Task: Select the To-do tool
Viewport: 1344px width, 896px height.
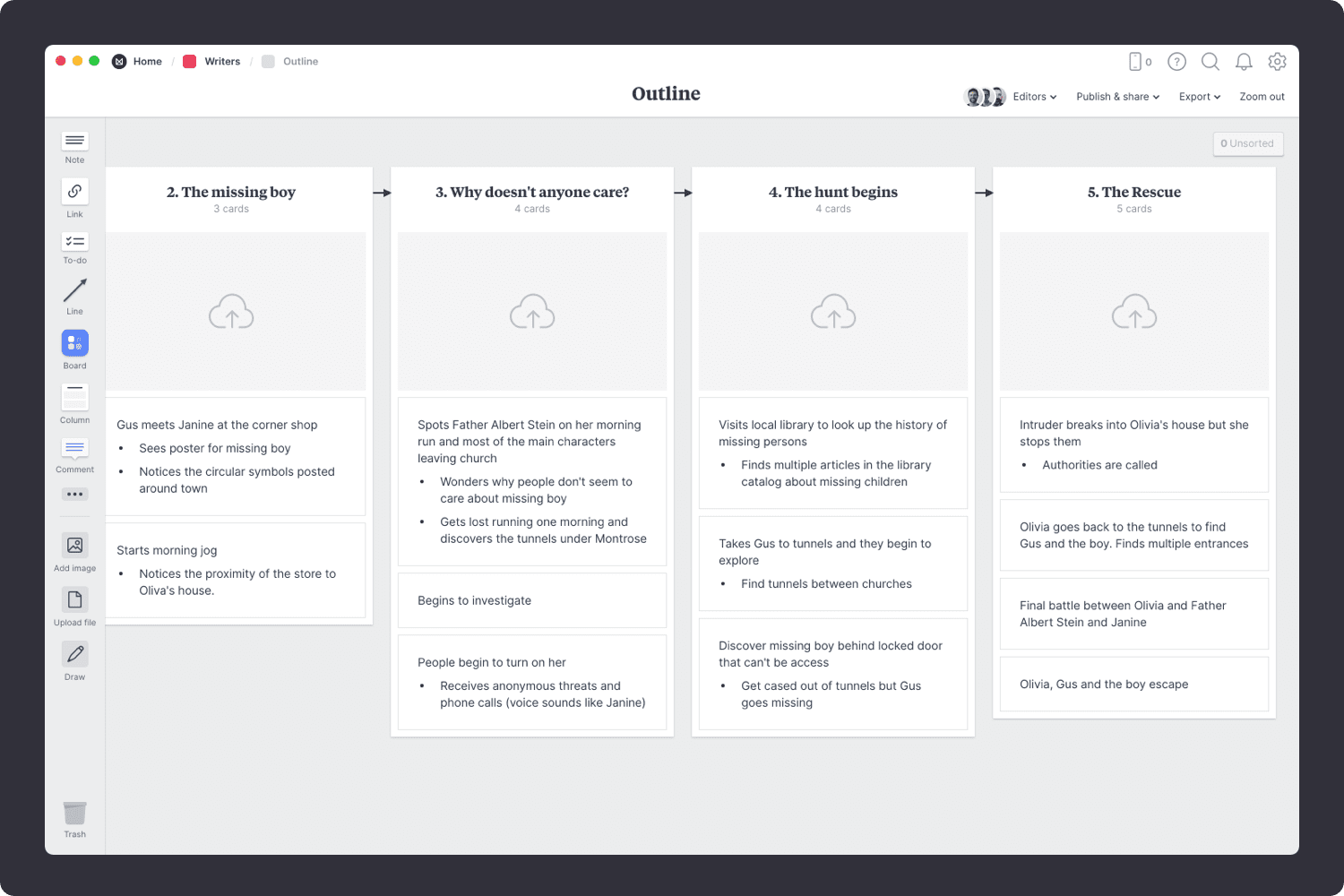Action: (75, 248)
